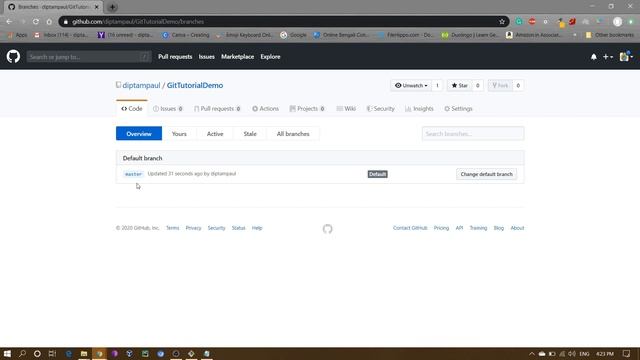640x360 pixels.
Task: Open Task View in taskbar
Action: (x=52, y=353)
